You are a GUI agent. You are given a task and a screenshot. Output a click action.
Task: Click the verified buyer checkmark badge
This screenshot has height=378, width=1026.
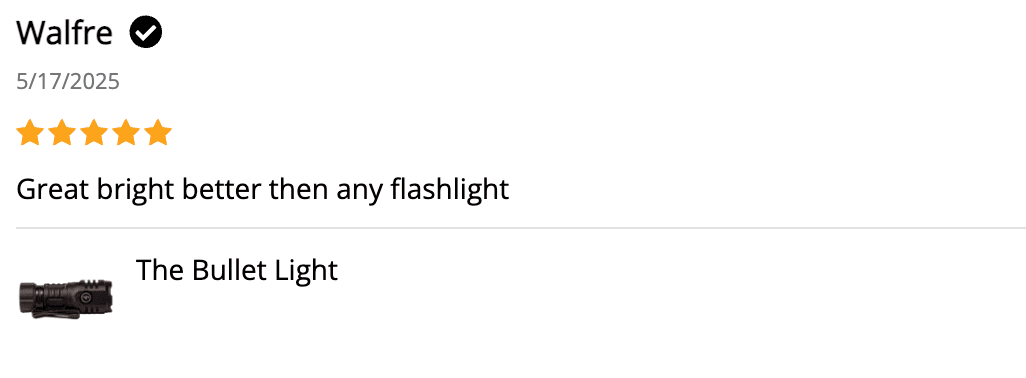pyautogui.click(x=146, y=33)
